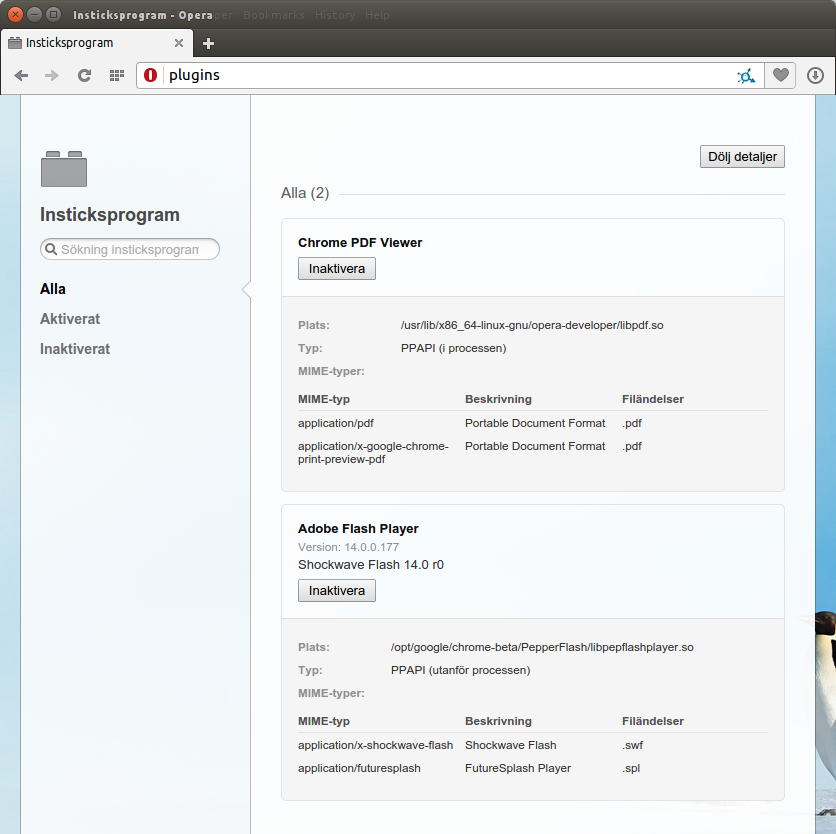Viewport: 836px width, 834px height.
Task: Click Version: 14.0.0.177 text
Action: [349, 547]
